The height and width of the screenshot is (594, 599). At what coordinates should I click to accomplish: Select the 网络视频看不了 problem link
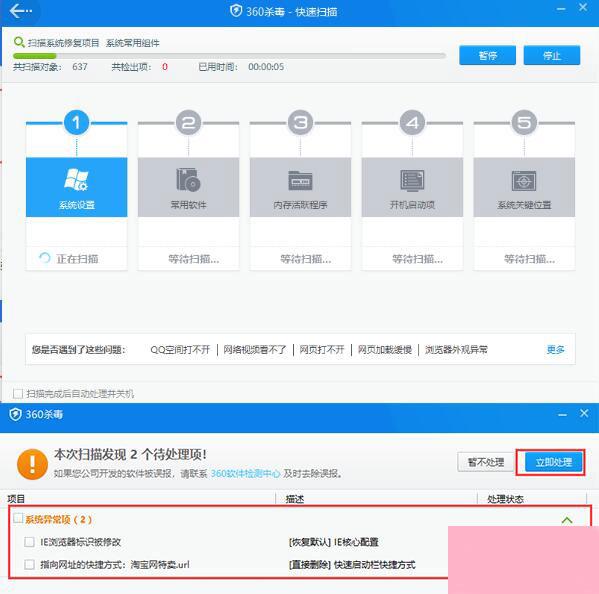(255, 350)
